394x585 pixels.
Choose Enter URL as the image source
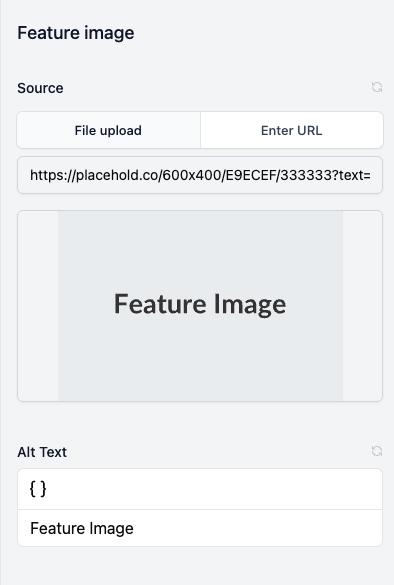point(292,130)
